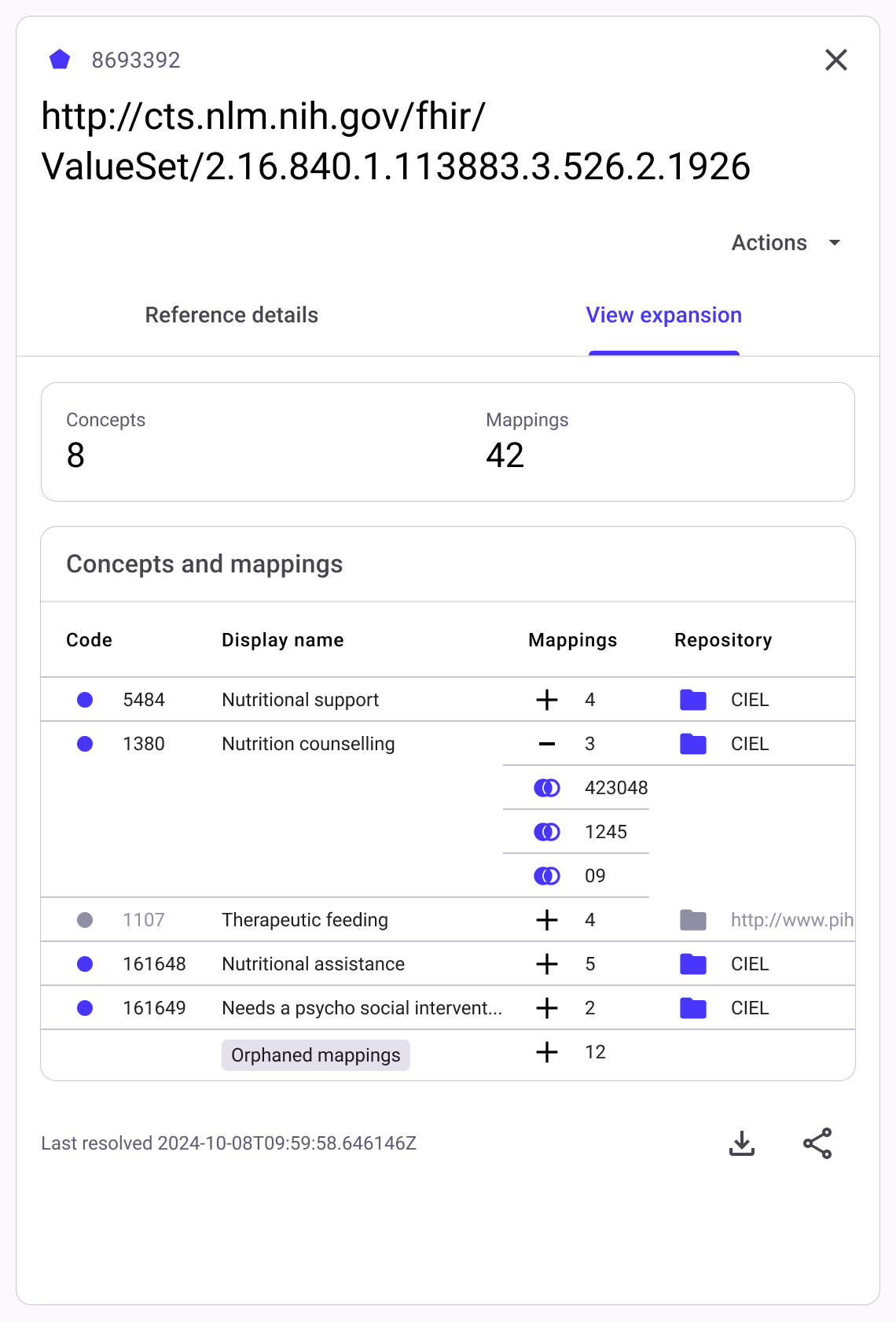Click the share icon at the bottom
896x1321 pixels.
[x=817, y=1143]
